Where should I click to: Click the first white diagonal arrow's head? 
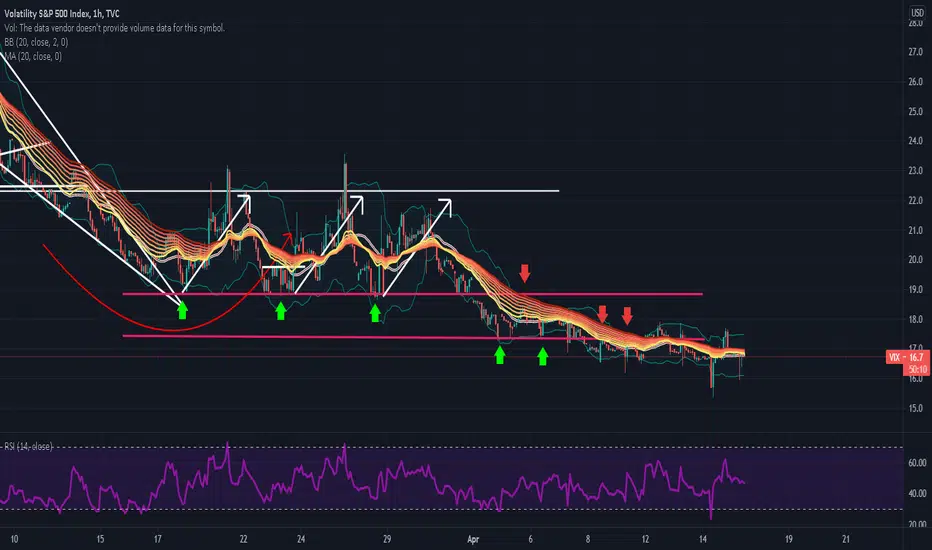[x=245, y=201]
